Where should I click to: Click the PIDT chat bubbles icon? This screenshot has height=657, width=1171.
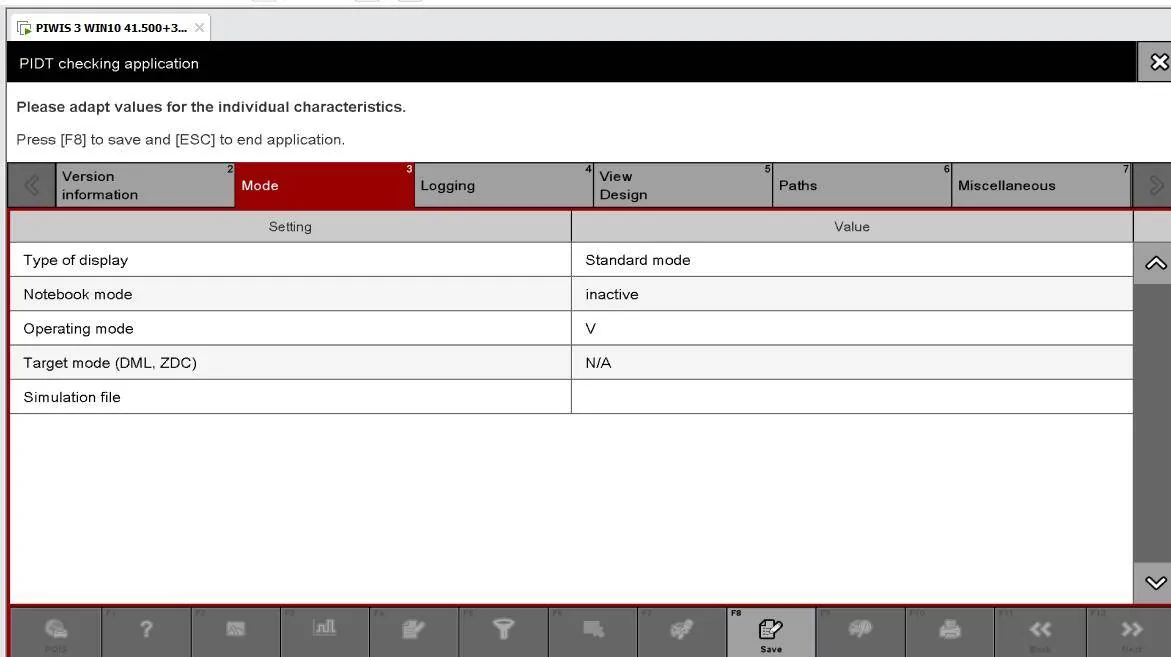pyautogui.click(x=56, y=632)
